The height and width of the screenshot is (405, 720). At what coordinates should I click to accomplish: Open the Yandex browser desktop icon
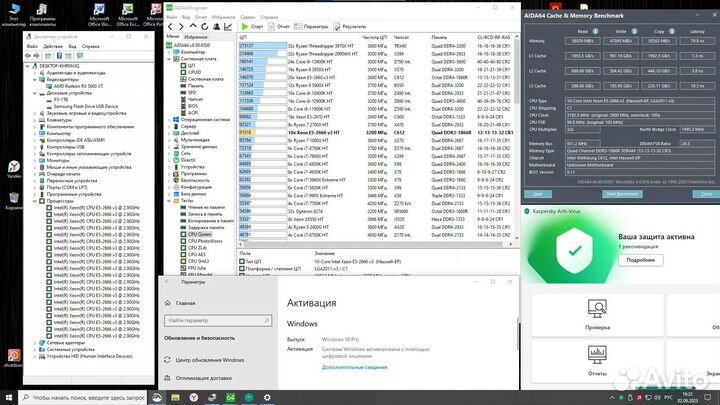pyautogui.click(x=14, y=169)
